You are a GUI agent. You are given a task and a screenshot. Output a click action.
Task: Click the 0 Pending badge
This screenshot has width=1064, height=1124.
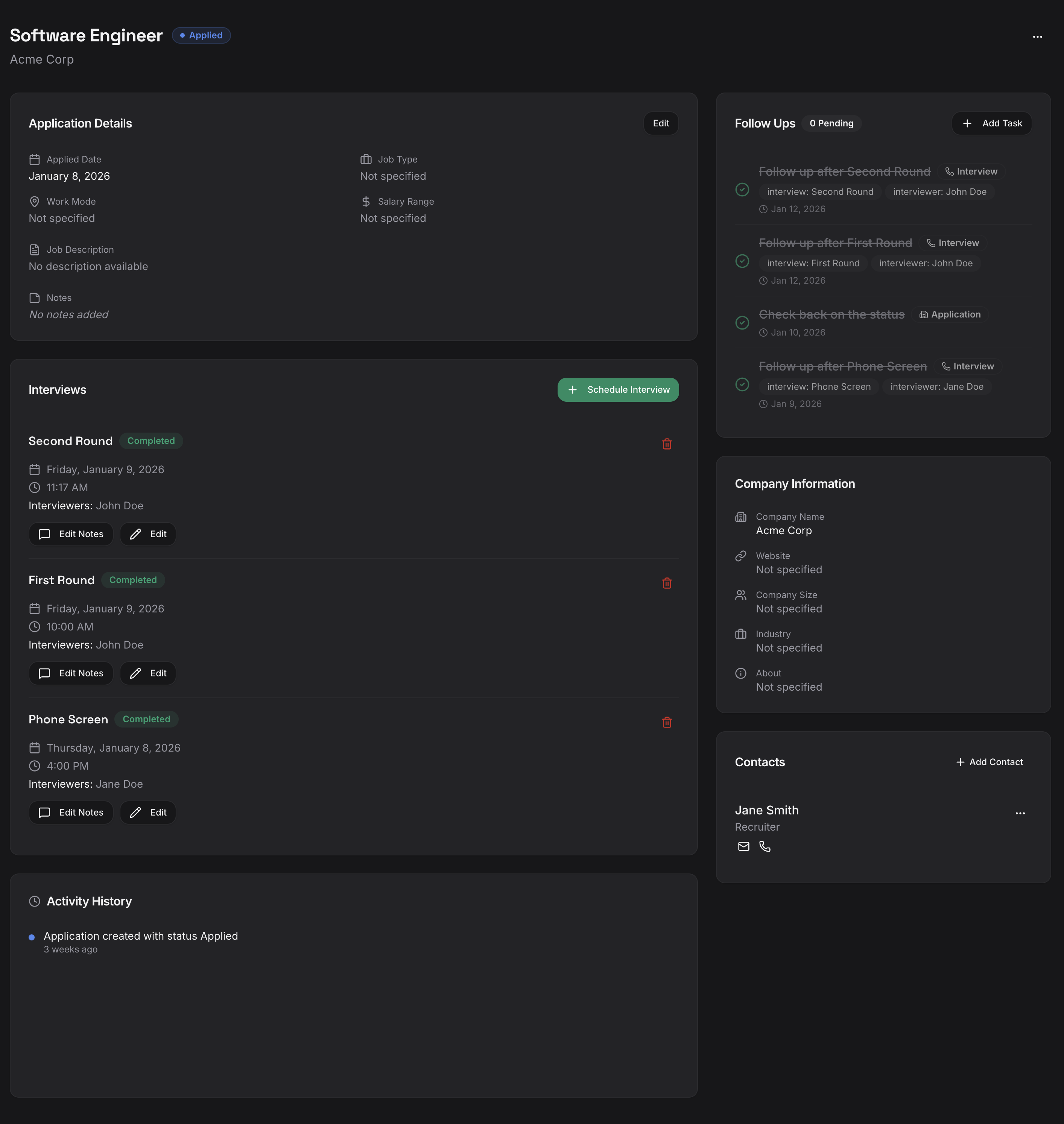(x=831, y=123)
